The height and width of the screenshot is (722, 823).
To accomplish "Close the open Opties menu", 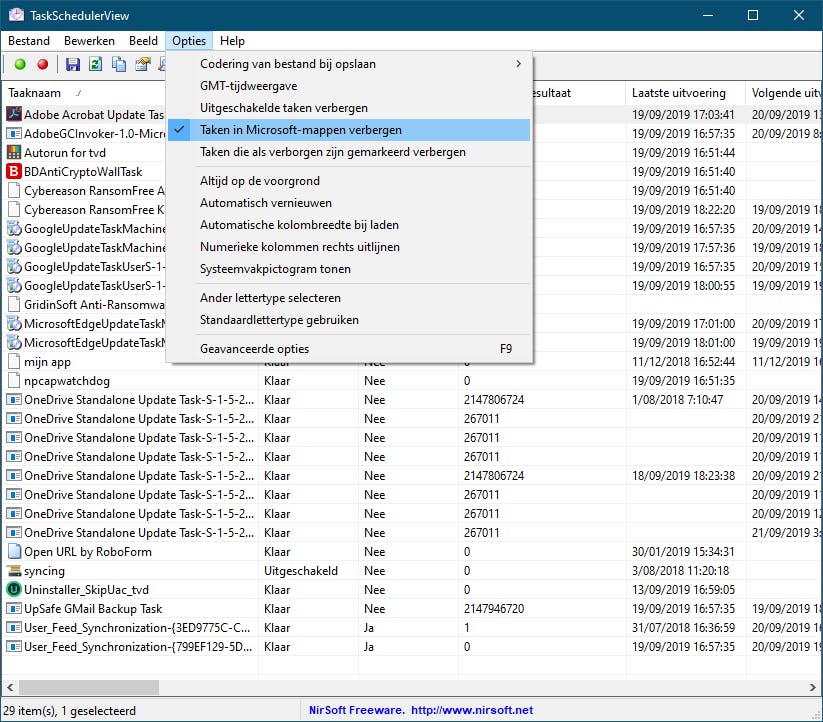I will (189, 41).
